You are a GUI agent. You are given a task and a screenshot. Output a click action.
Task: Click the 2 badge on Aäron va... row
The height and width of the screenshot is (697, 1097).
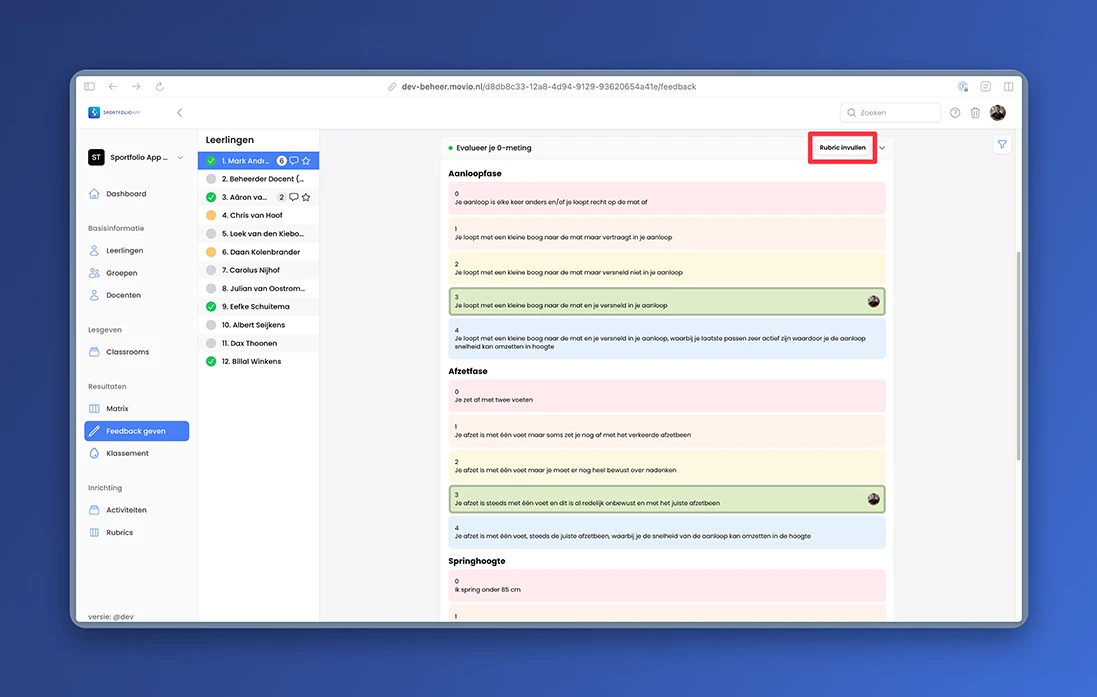point(281,197)
